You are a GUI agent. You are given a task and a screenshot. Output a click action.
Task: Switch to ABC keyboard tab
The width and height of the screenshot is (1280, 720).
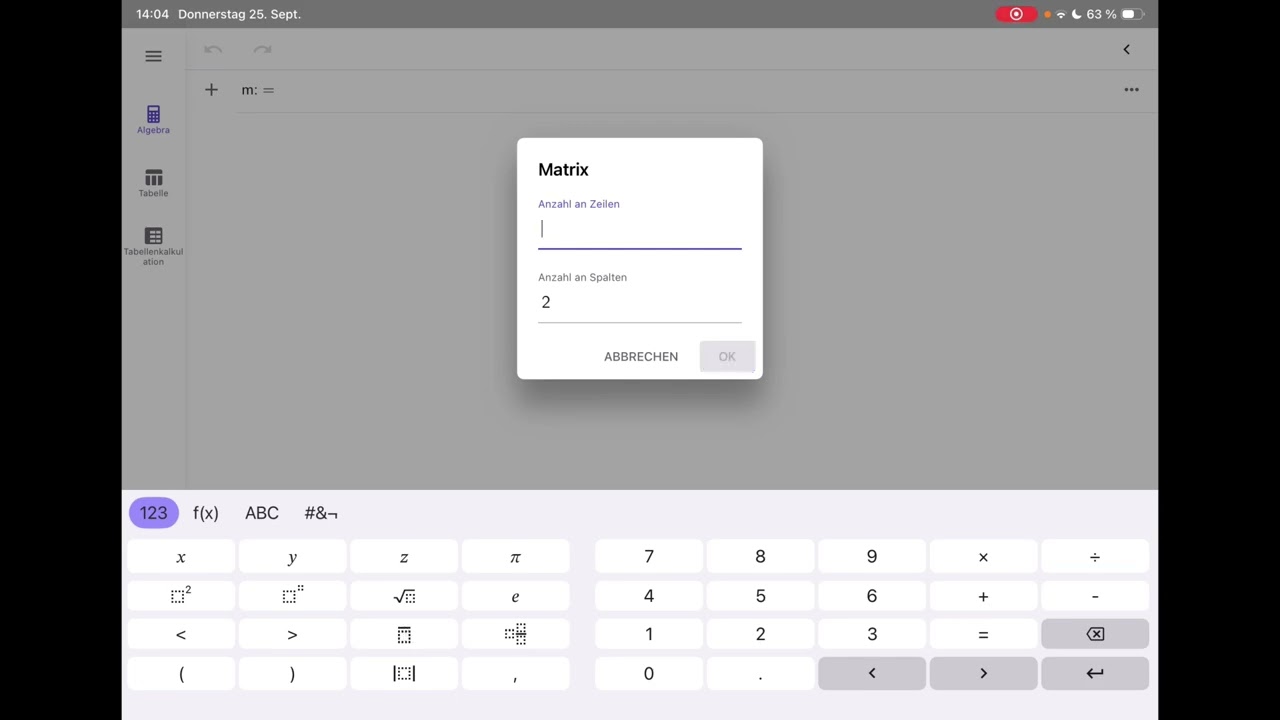(262, 513)
